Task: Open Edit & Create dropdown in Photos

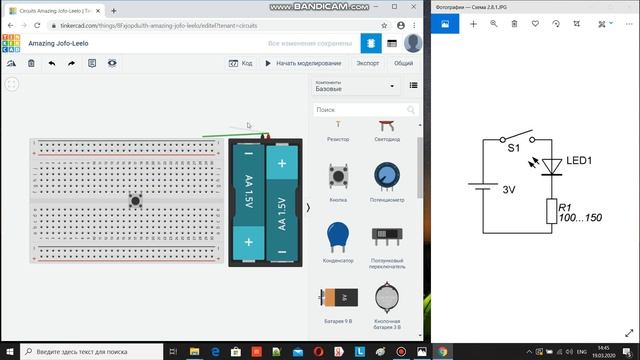Action: click(x=605, y=24)
